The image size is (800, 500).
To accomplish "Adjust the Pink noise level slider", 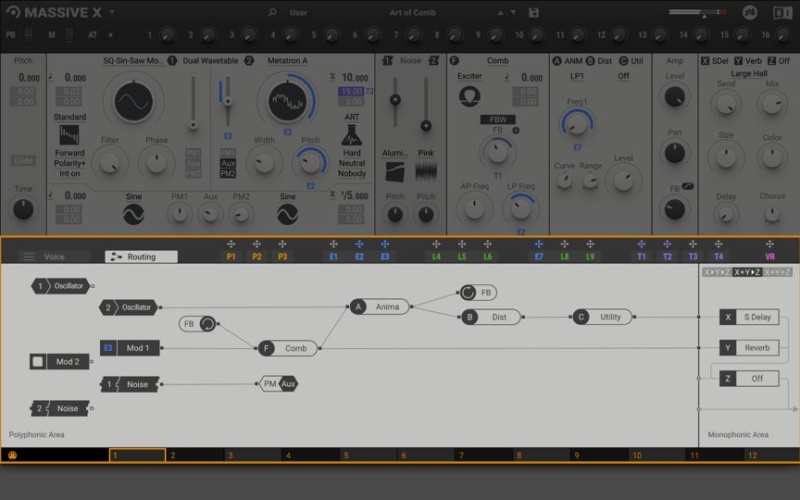I will [x=426, y=126].
